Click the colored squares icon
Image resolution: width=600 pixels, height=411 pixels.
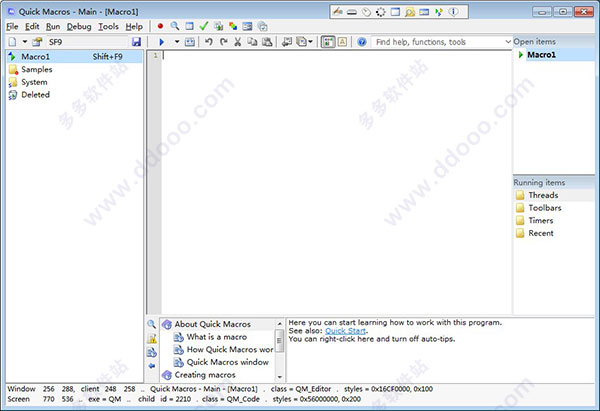[x=233, y=26]
